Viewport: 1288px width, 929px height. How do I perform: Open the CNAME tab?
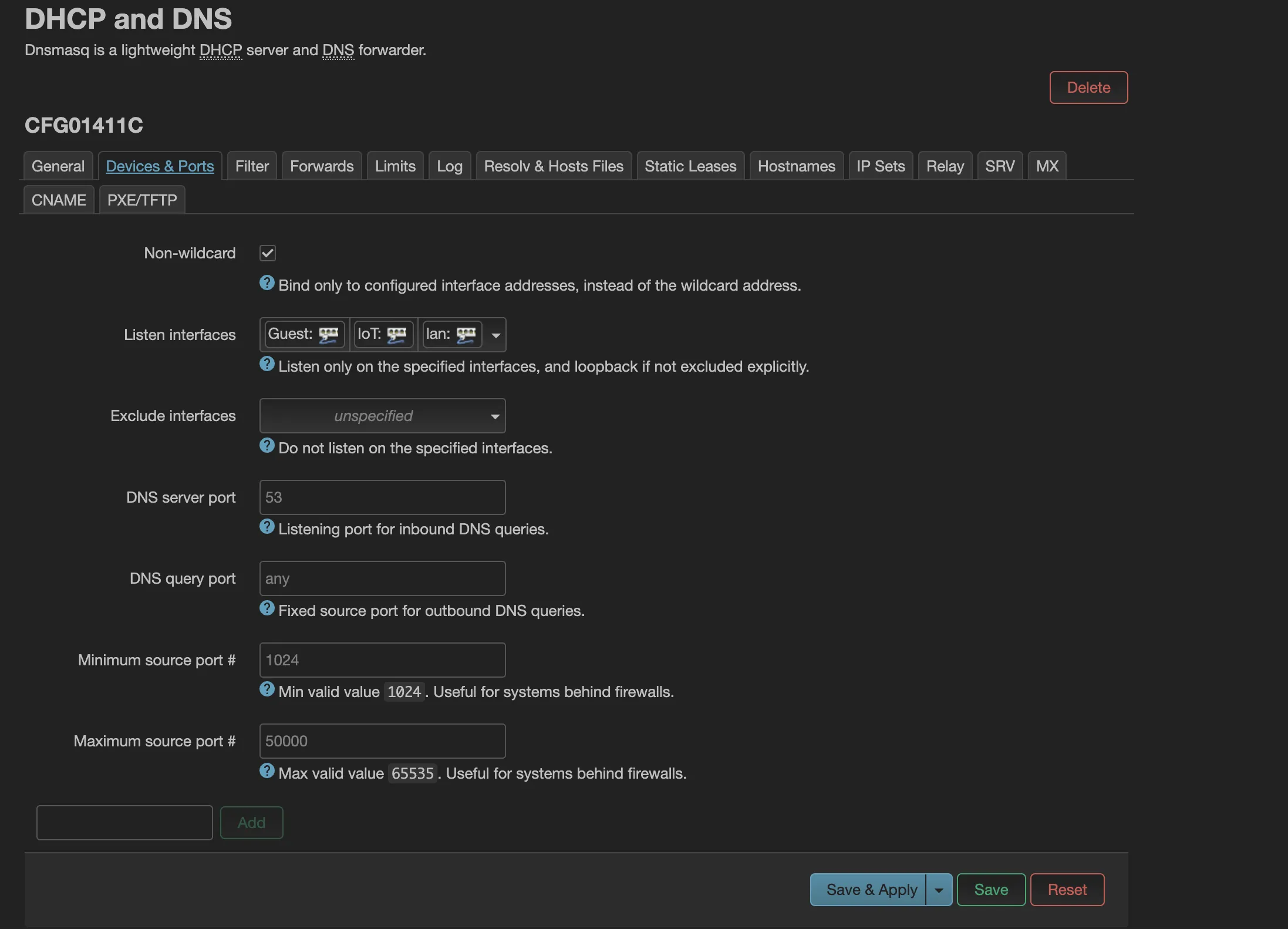tap(58, 200)
